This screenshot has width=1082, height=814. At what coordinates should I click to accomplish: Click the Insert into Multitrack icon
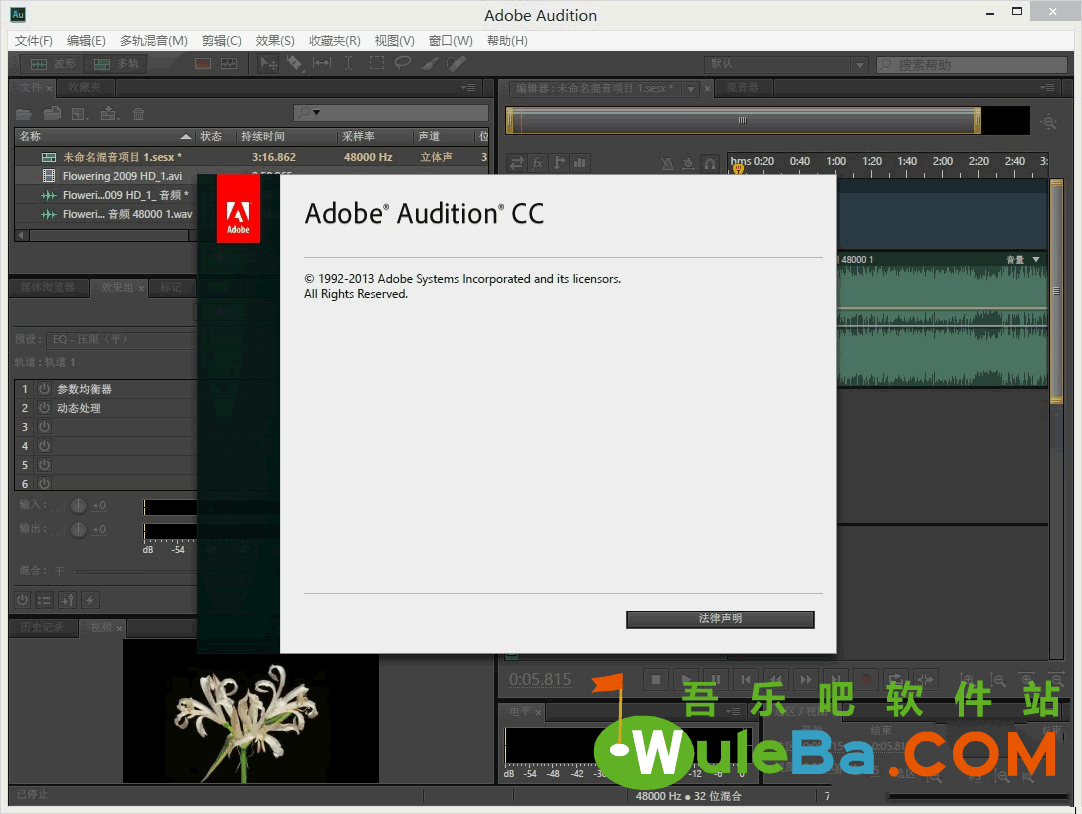[109, 114]
